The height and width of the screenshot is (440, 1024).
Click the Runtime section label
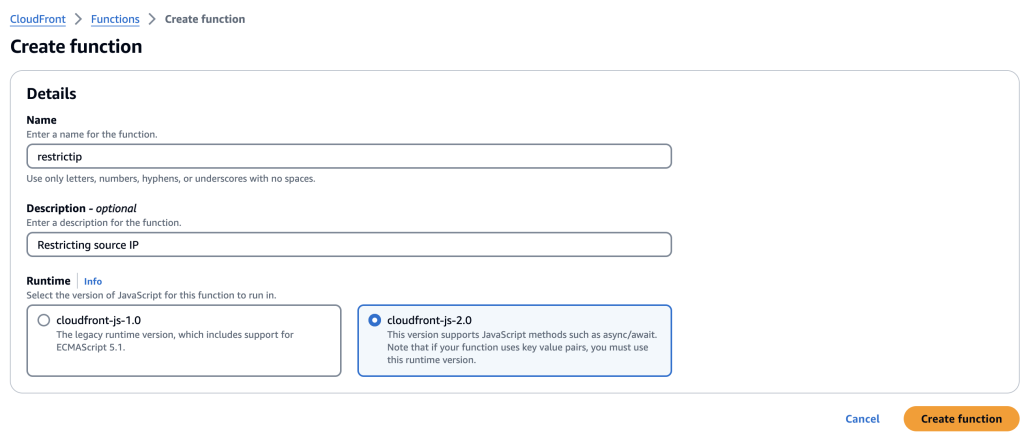[x=48, y=282]
